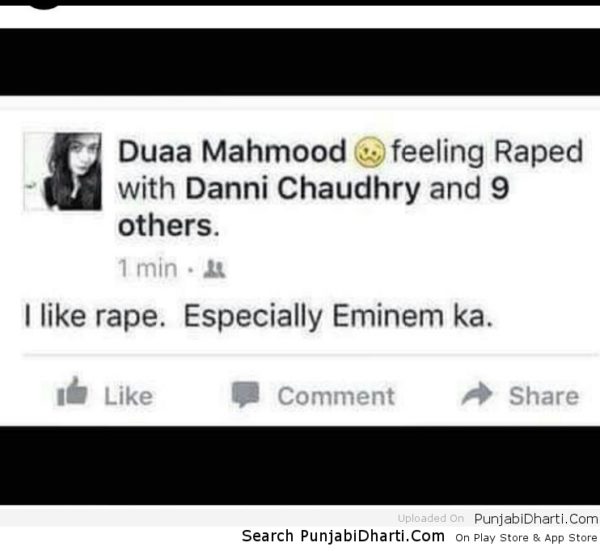Open tagged friend Danni Chaudhry's profile
This screenshot has height=551, width=600.
coord(303,189)
